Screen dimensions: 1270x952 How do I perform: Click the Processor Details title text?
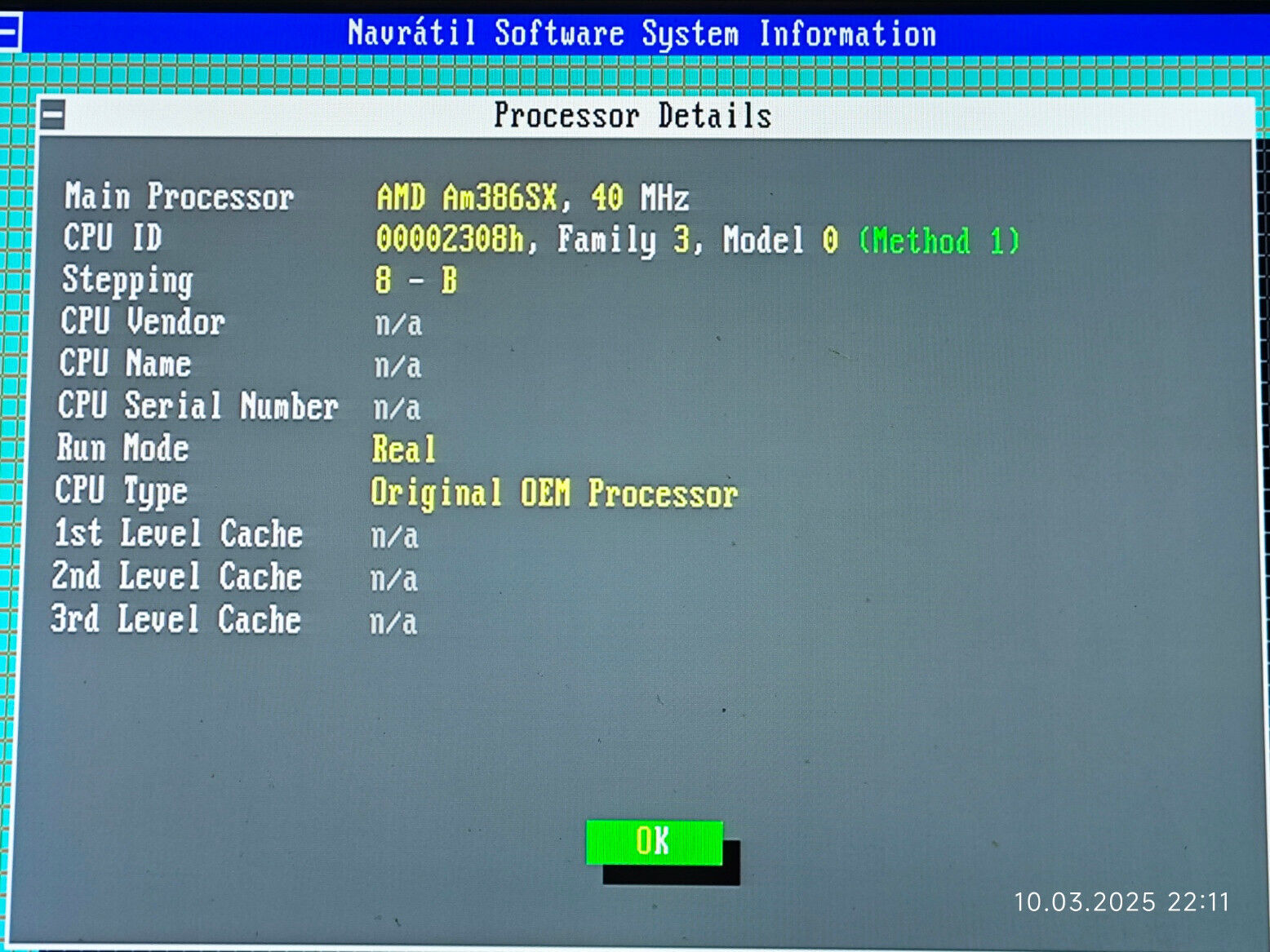tap(633, 115)
